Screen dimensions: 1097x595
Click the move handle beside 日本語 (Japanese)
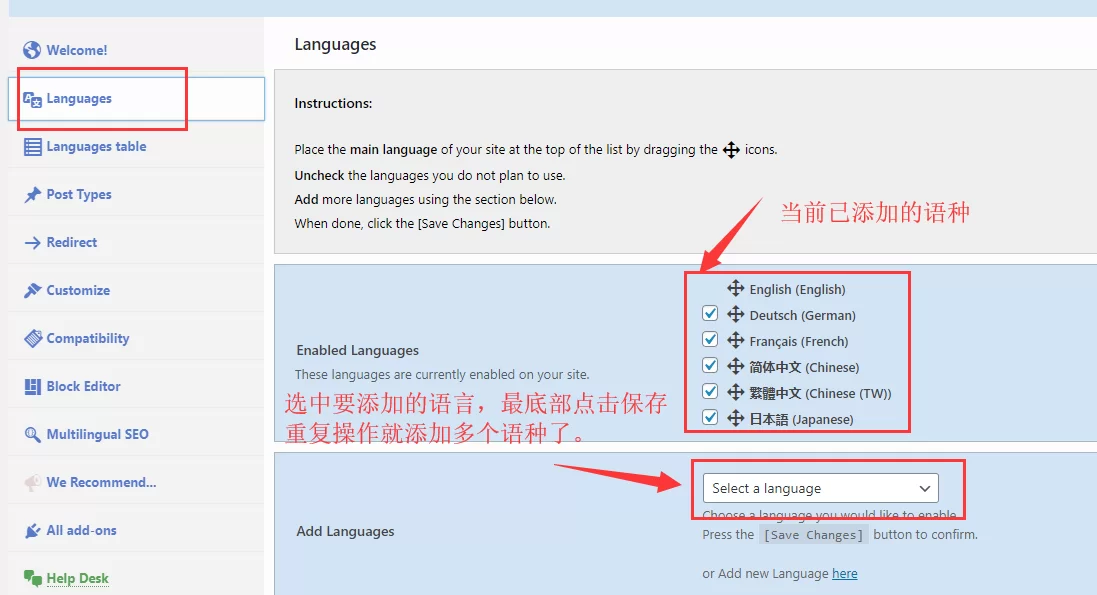pos(735,418)
